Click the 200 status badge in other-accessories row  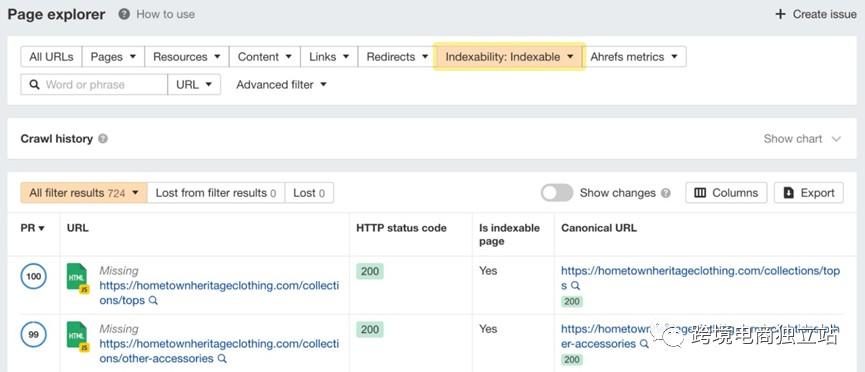tap(370, 330)
